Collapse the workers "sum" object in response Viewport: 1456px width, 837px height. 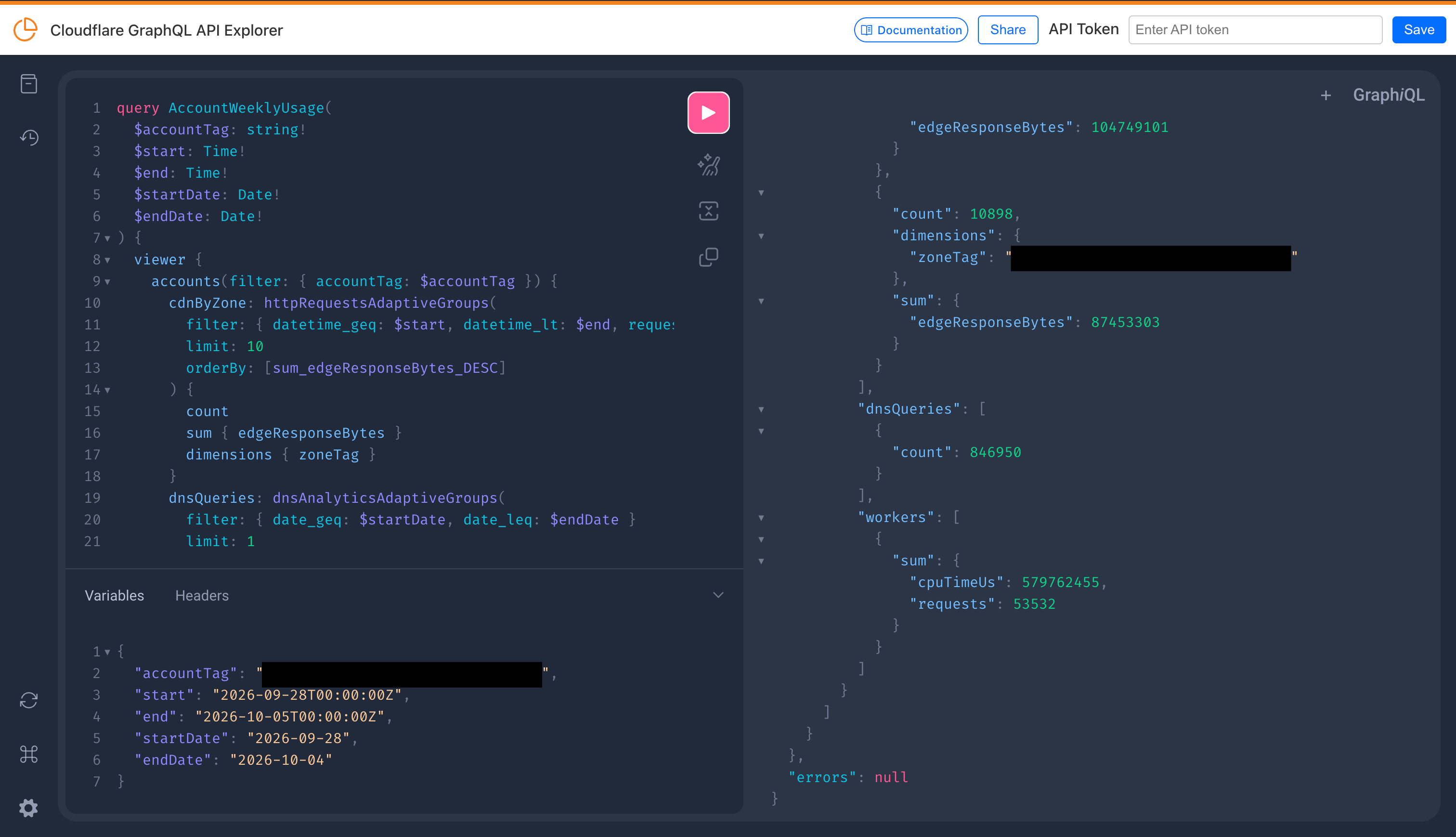[761, 562]
